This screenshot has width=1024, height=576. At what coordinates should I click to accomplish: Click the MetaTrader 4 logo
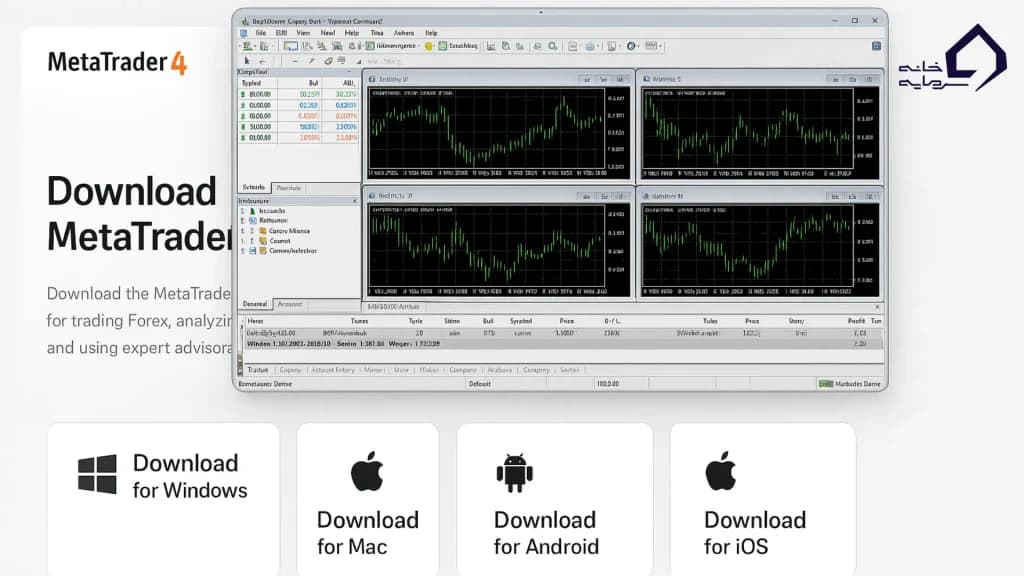click(118, 63)
